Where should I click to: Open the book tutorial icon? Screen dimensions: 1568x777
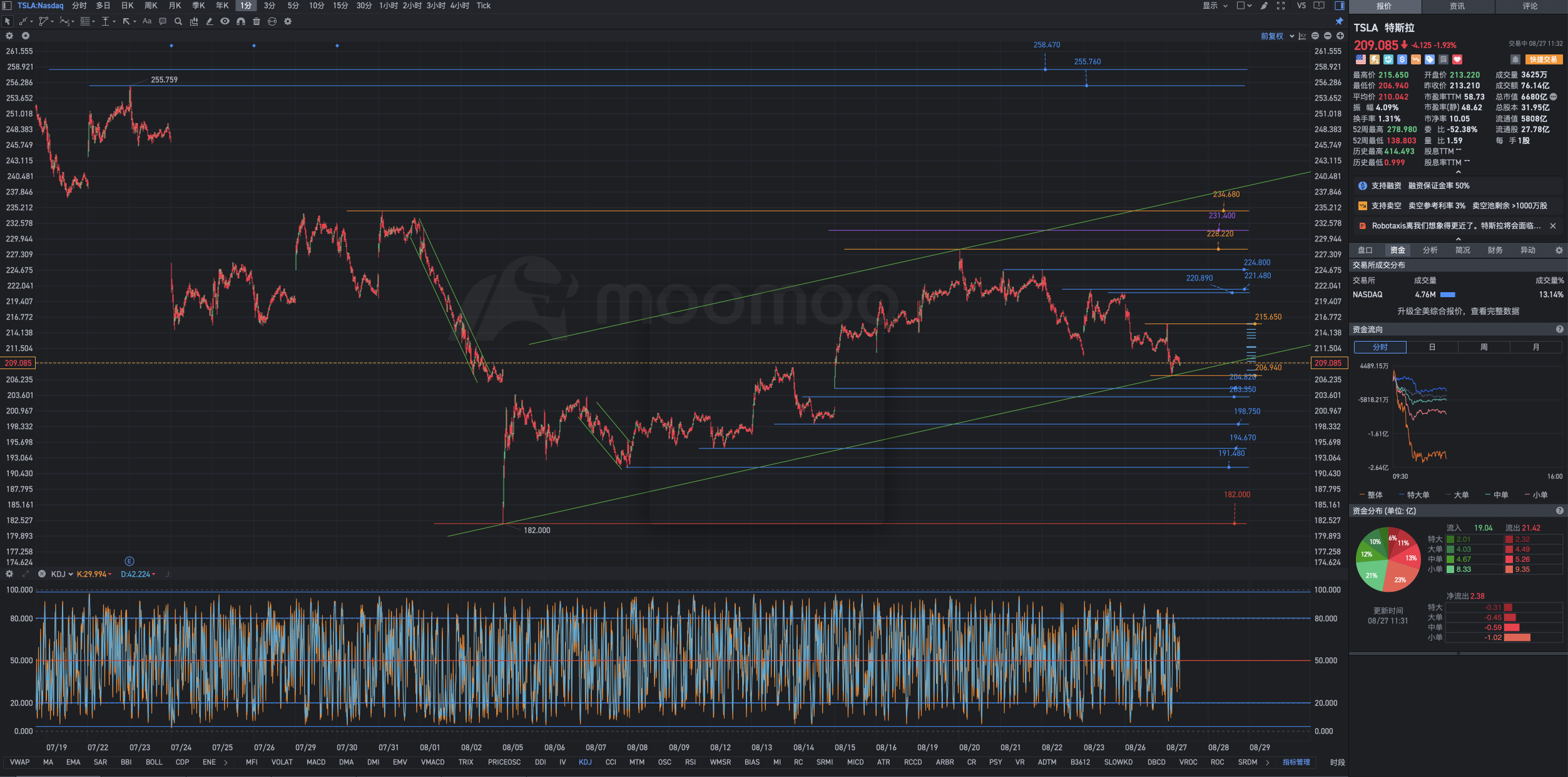(1319, 6)
